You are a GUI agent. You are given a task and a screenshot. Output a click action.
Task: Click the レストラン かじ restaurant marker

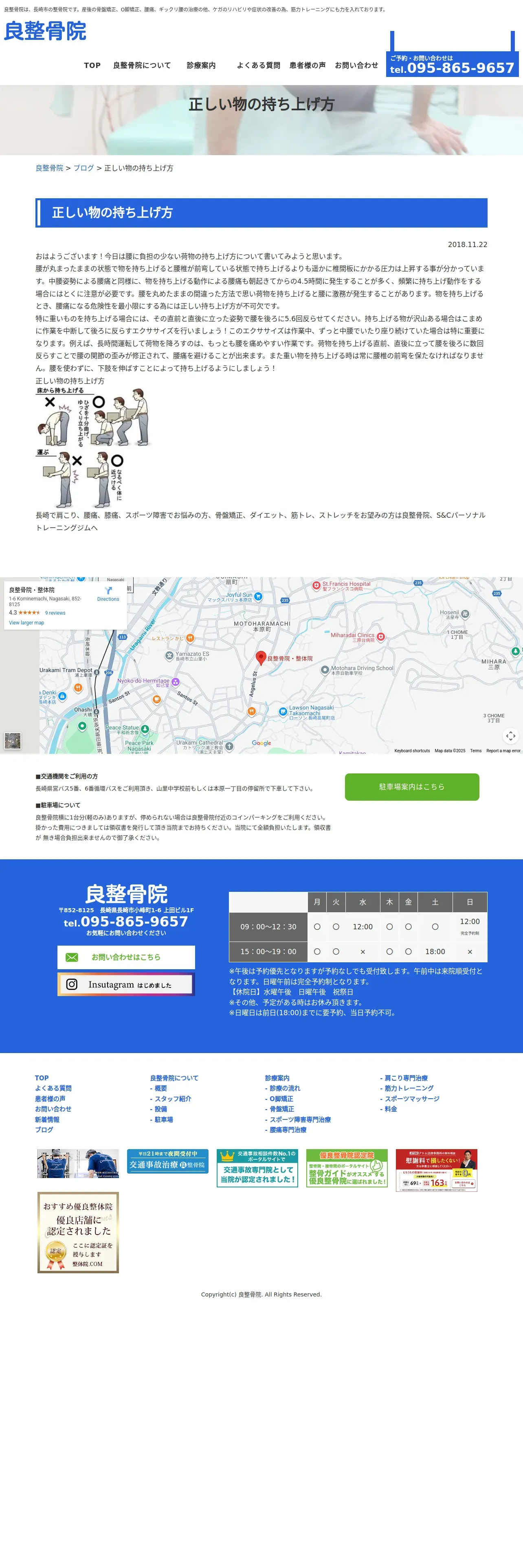pos(190,638)
